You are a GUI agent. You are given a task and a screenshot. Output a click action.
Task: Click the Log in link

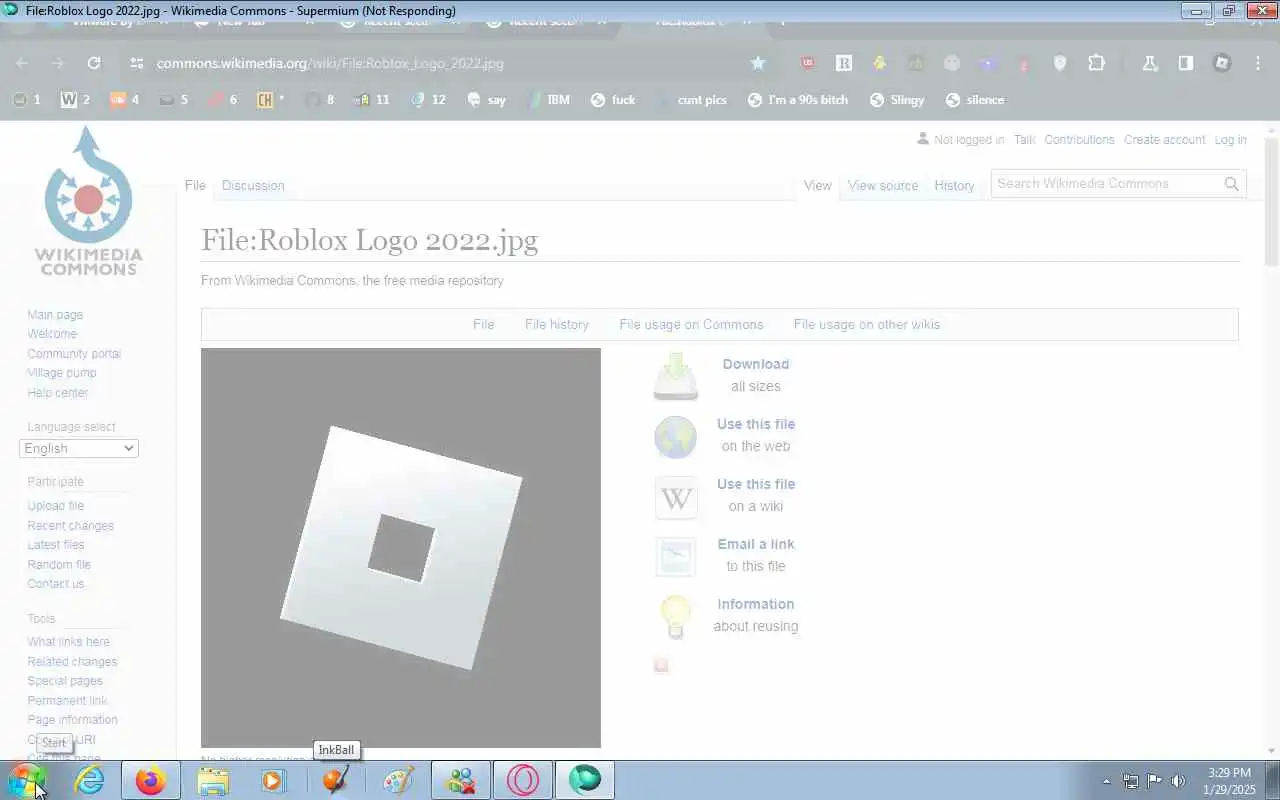tap(1230, 140)
